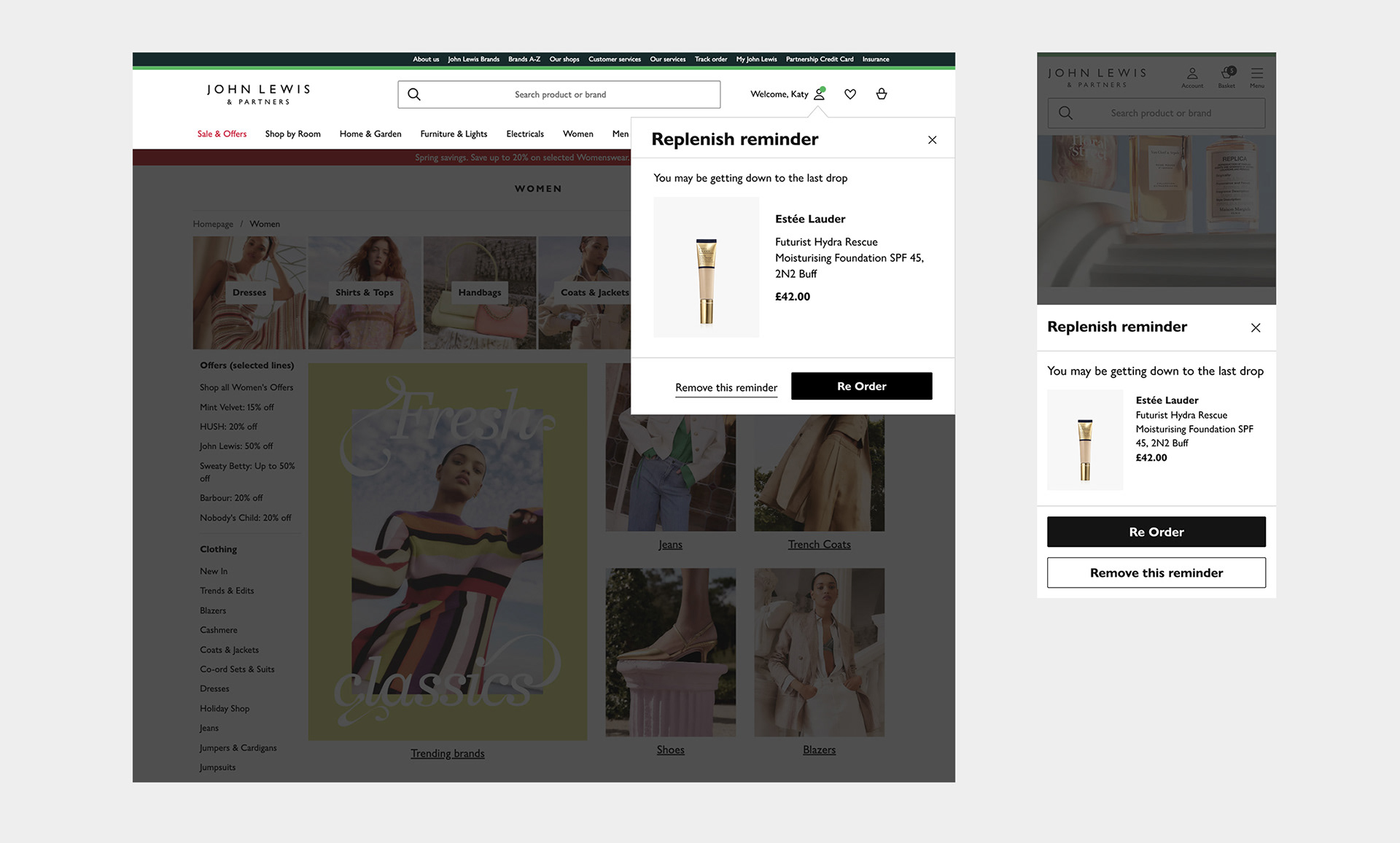
Task: Tap the mobile John Lewis & Partners logo
Action: (x=1097, y=77)
